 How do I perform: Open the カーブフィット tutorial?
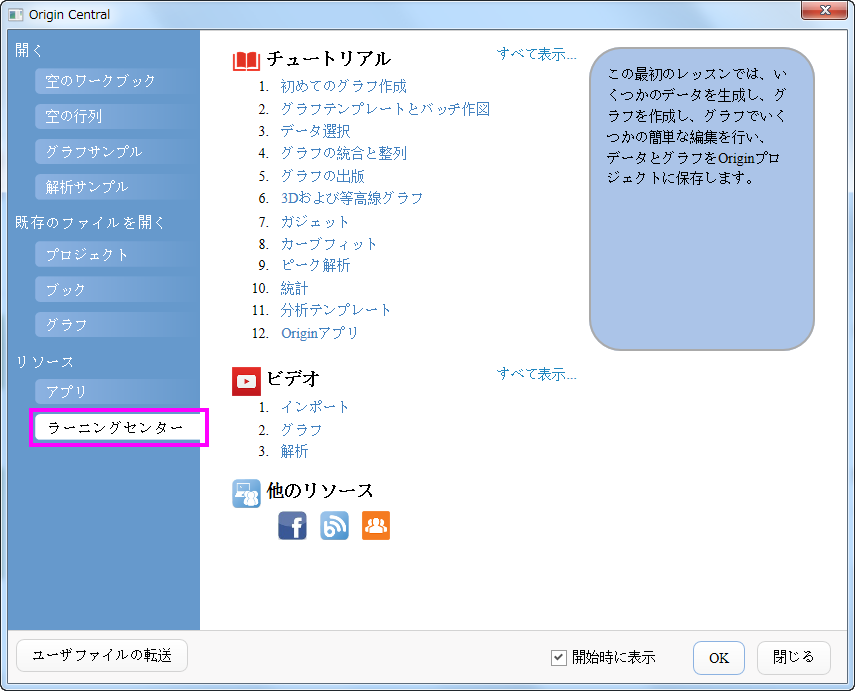[x=329, y=244]
